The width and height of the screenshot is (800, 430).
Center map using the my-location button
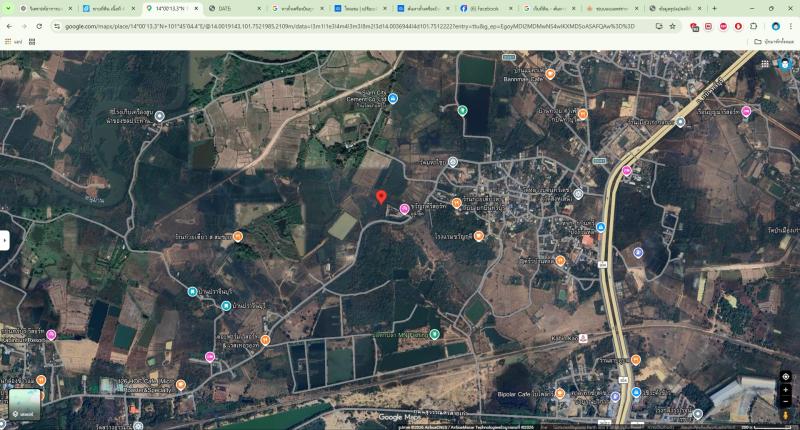(x=786, y=376)
